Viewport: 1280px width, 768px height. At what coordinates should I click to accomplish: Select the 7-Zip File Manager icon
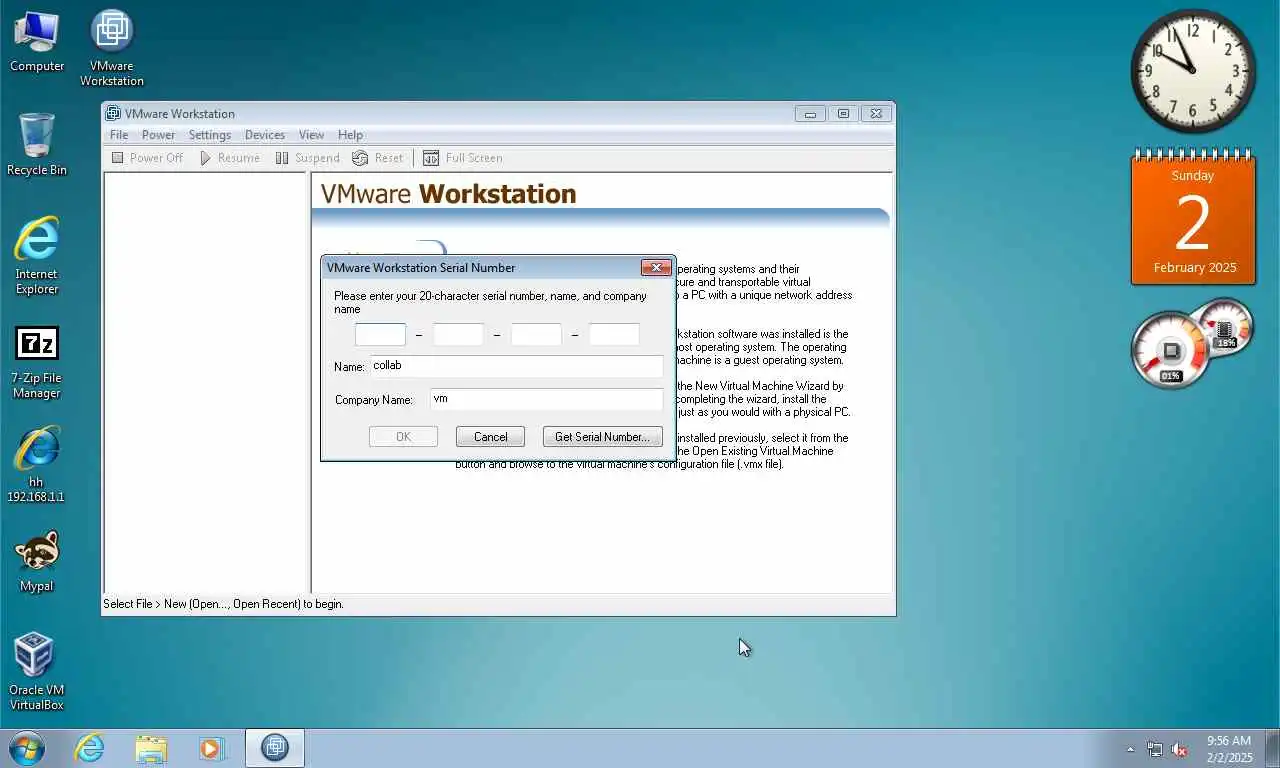pos(37,361)
